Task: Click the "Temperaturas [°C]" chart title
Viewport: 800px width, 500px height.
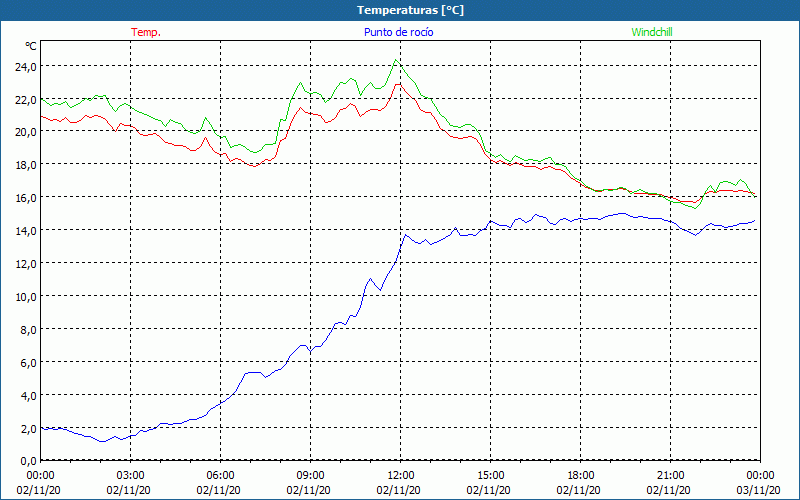Action: (410, 10)
